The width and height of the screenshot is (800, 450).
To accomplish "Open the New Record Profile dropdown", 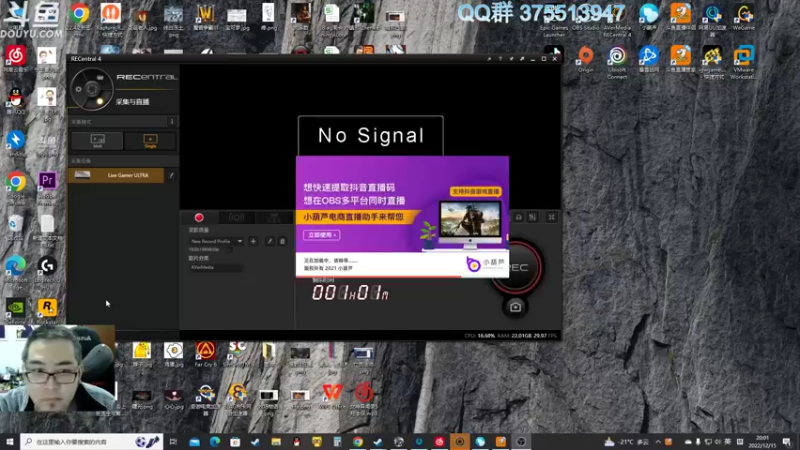I will pos(216,241).
